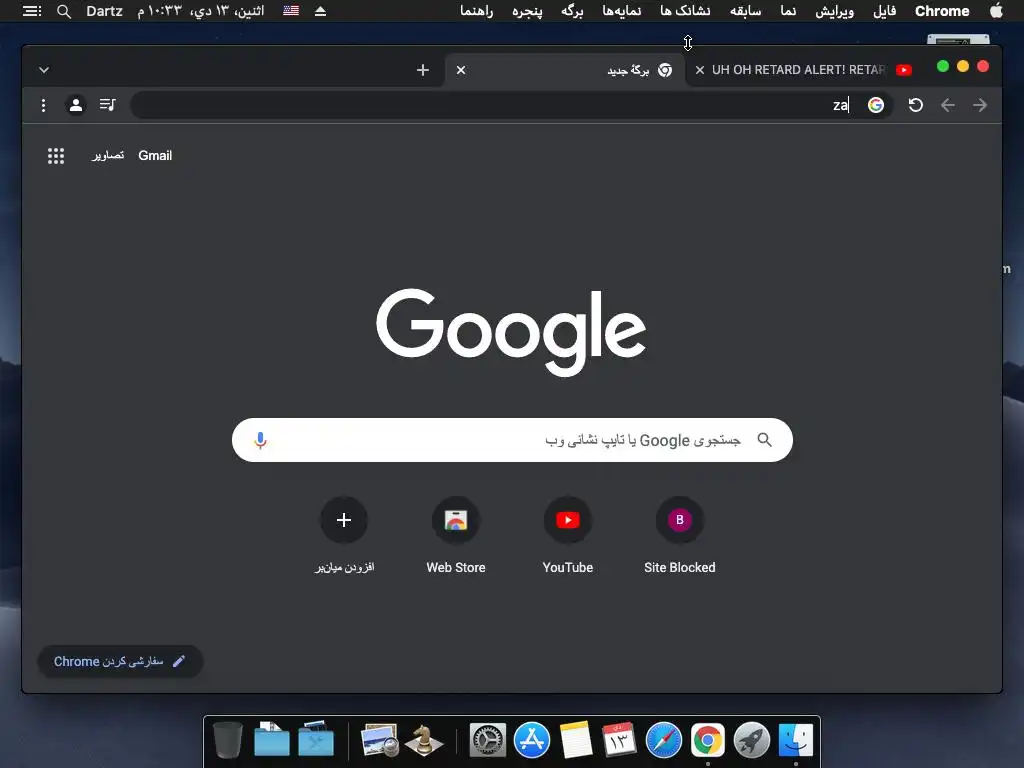The image size is (1024, 768).
Task: Go back with the left arrow icon
Action: [x=948, y=105]
